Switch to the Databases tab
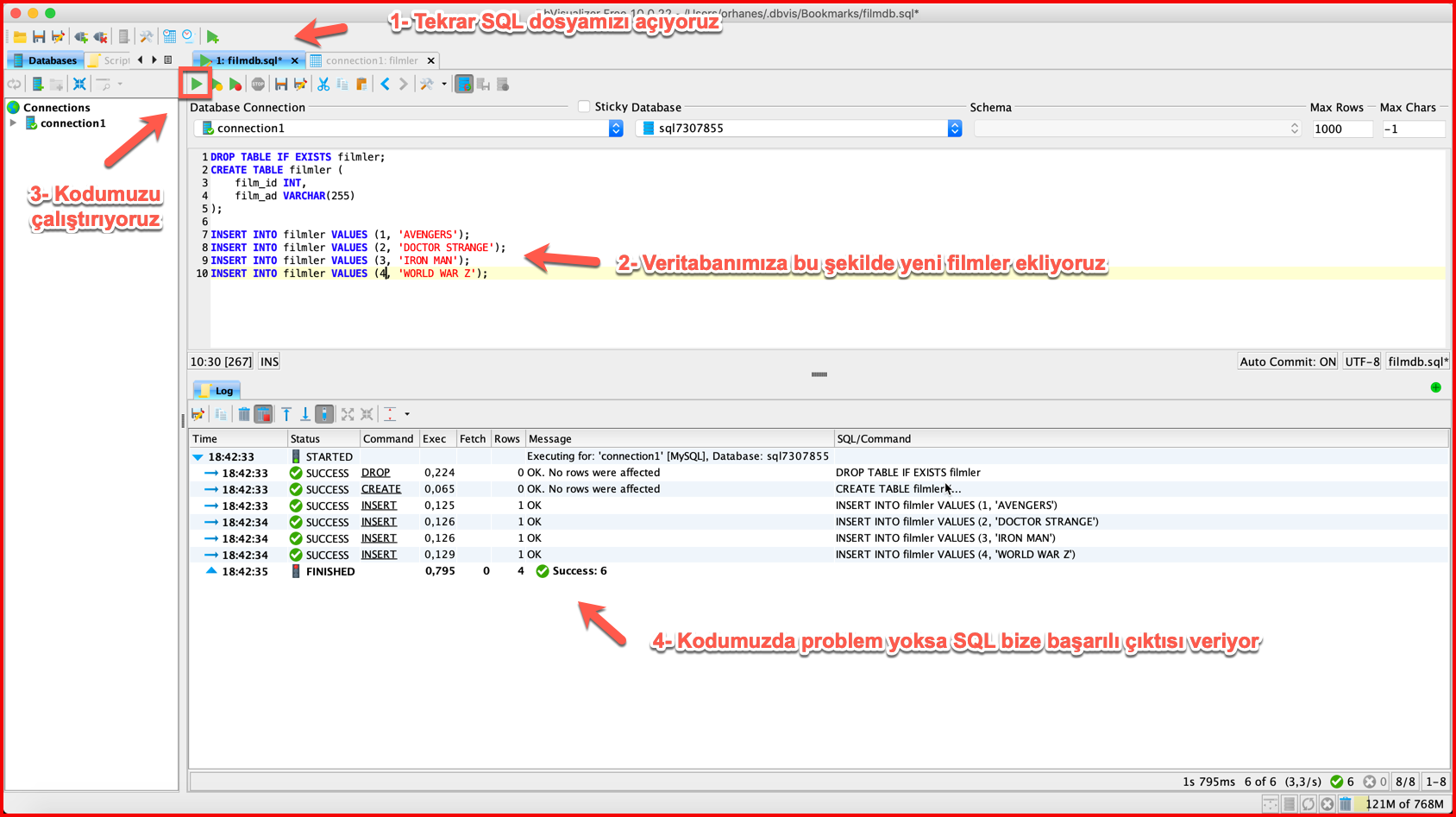 tap(45, 60)
